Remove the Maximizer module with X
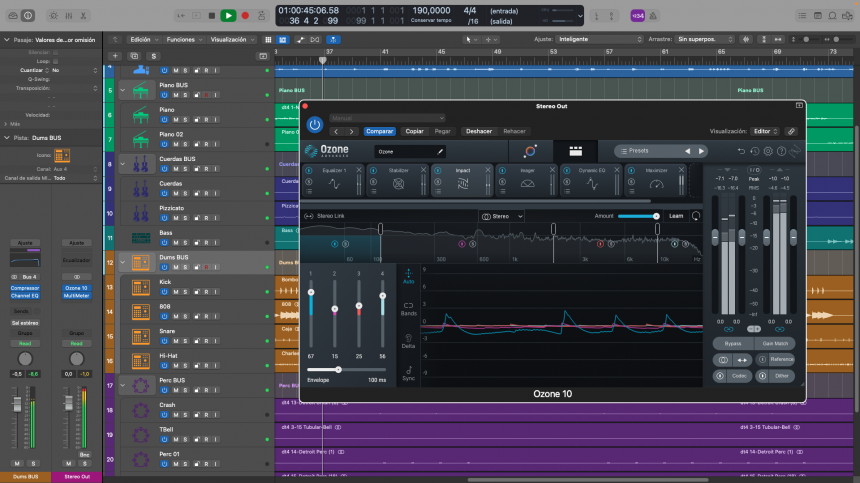Image resolution: width=860 pixels, height=483 pixels. click(681, 170)
